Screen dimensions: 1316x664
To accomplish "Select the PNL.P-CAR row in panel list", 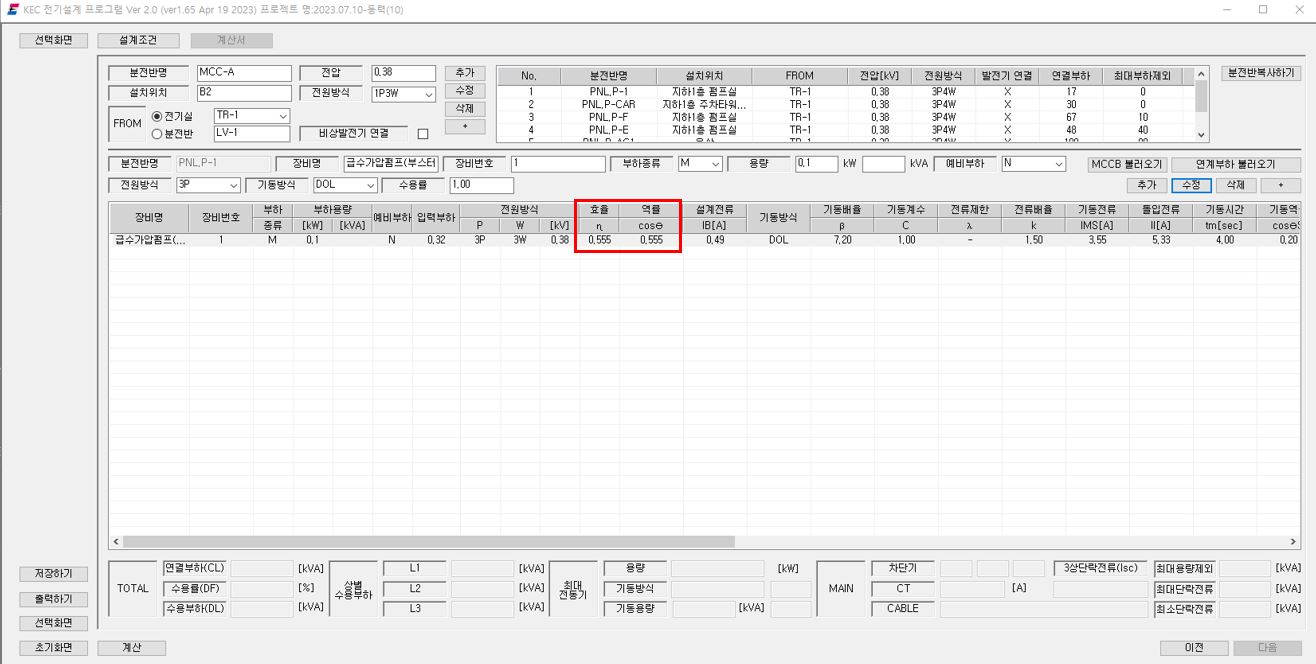I will [845, 104].
